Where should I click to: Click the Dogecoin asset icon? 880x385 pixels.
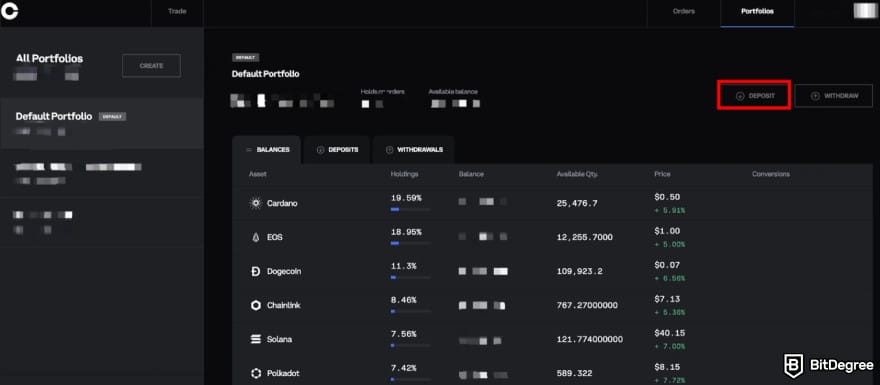[x=256, y=272]
